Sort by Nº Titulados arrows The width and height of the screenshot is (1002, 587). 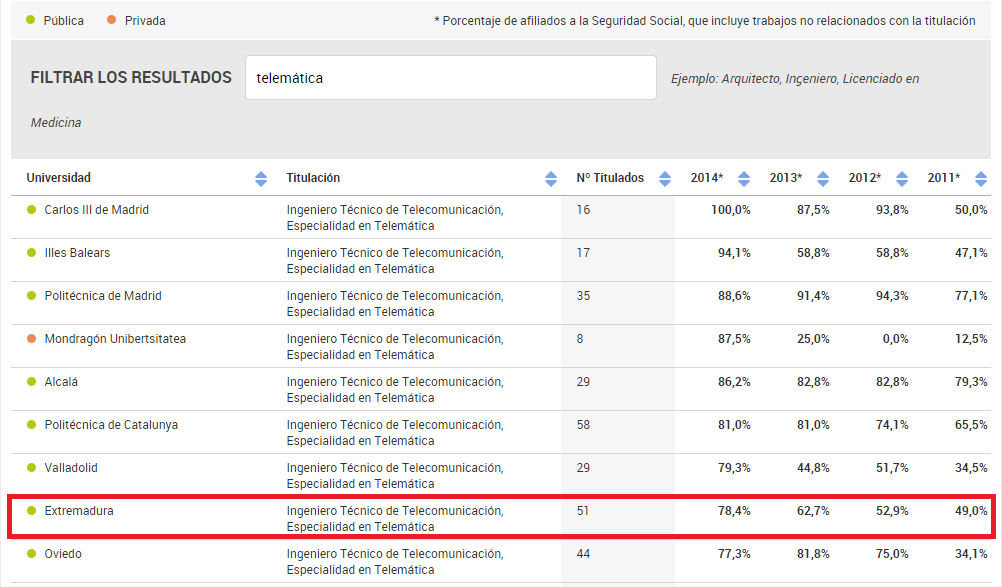coord(665,179)
